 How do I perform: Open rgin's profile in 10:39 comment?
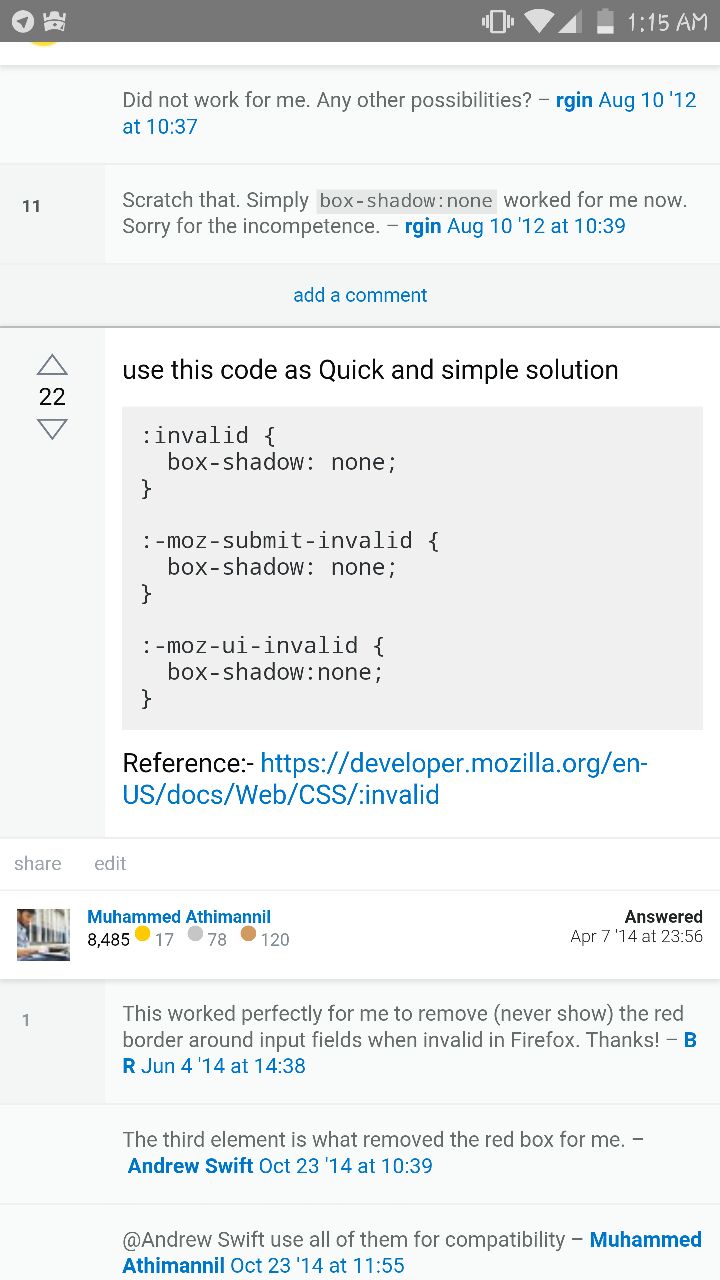click(423, 226)
